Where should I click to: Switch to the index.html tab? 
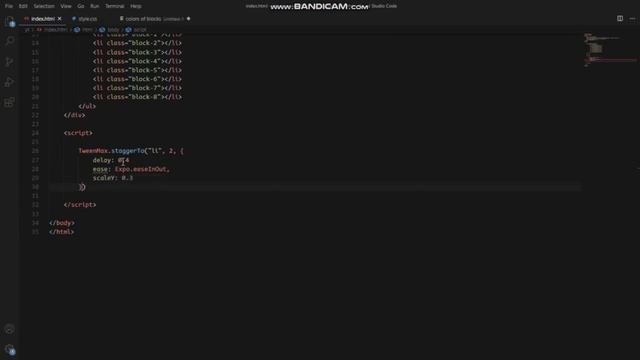(x=42, y=19)
